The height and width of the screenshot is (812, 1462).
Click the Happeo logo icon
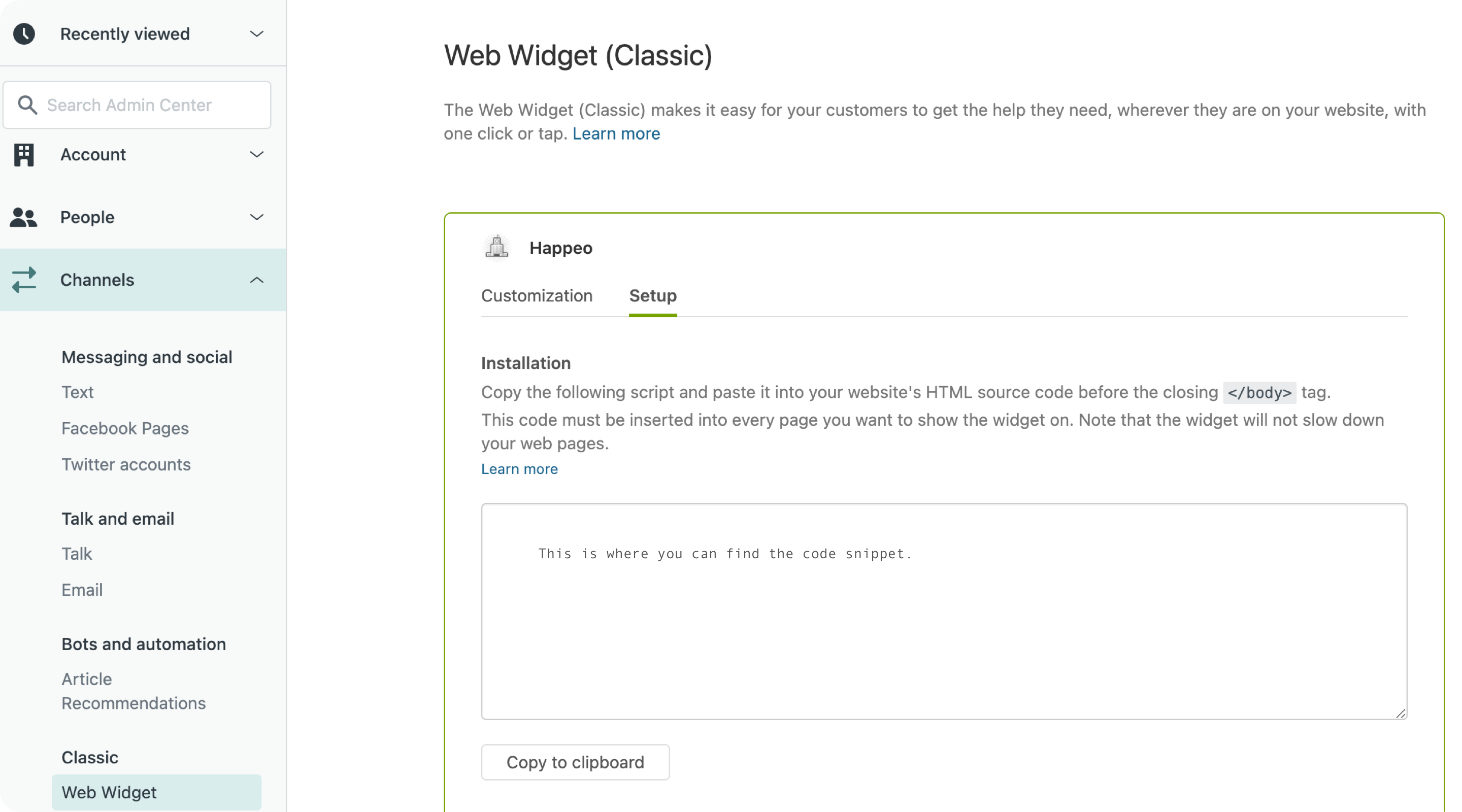pyautogui.click(x=497, y=247)
